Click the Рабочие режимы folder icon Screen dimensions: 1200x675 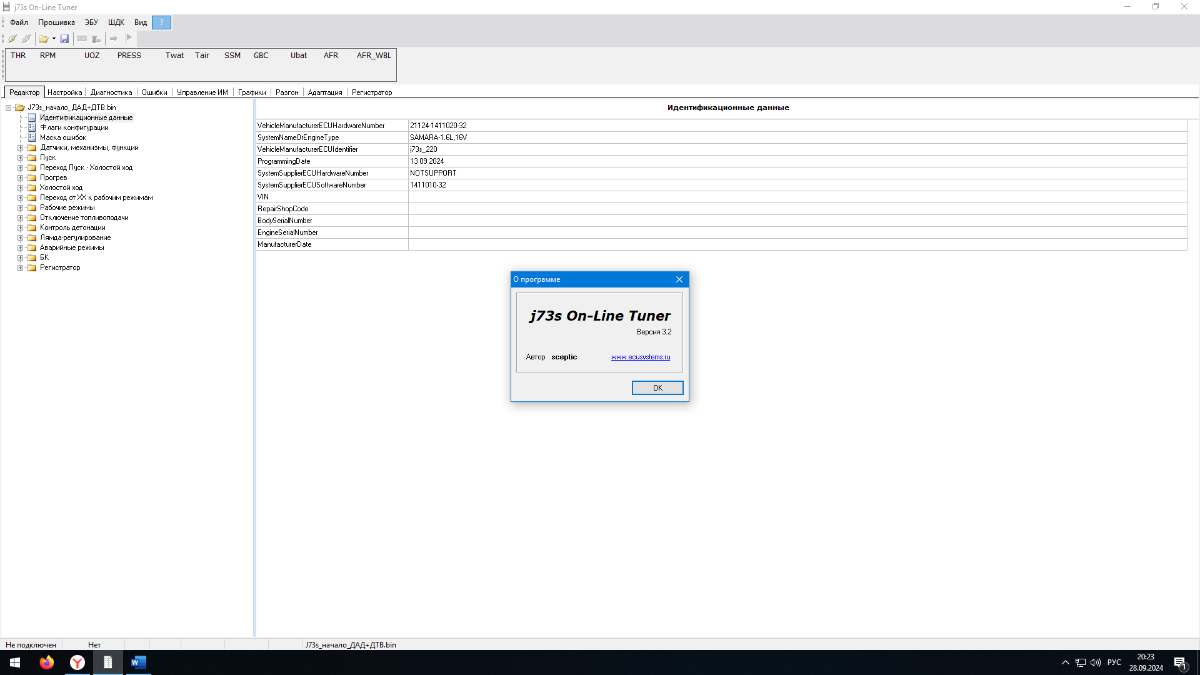click(31, 207)
